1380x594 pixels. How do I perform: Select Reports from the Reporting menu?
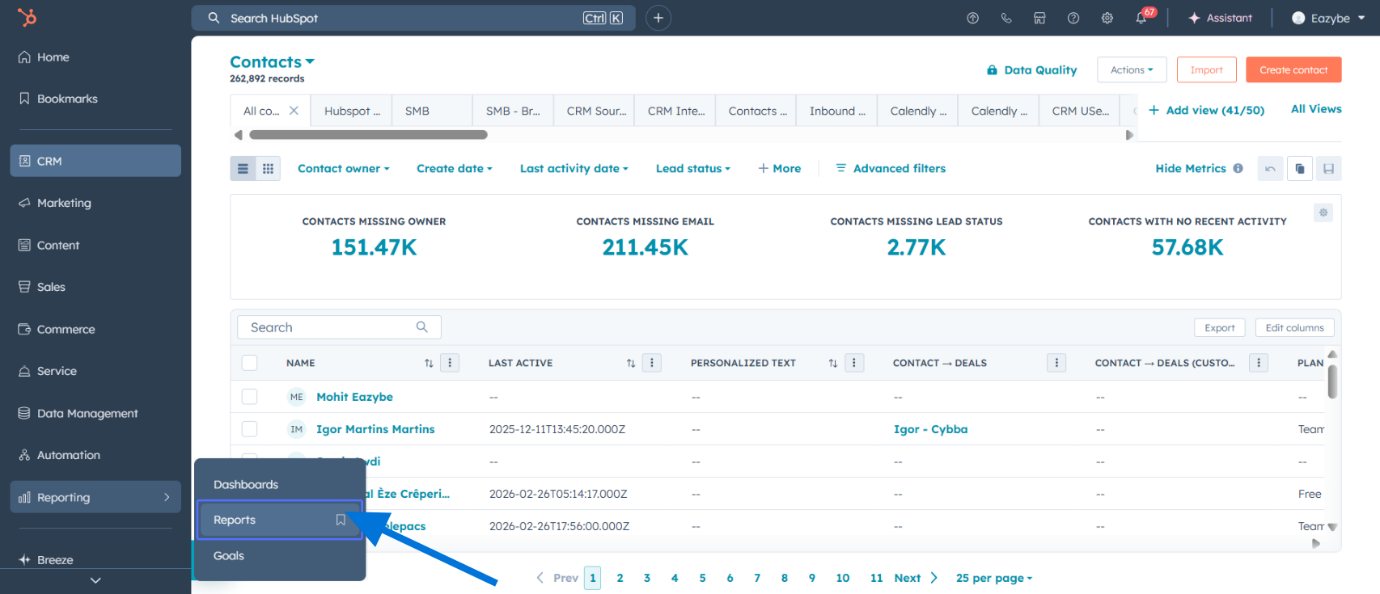coord(235,519)
